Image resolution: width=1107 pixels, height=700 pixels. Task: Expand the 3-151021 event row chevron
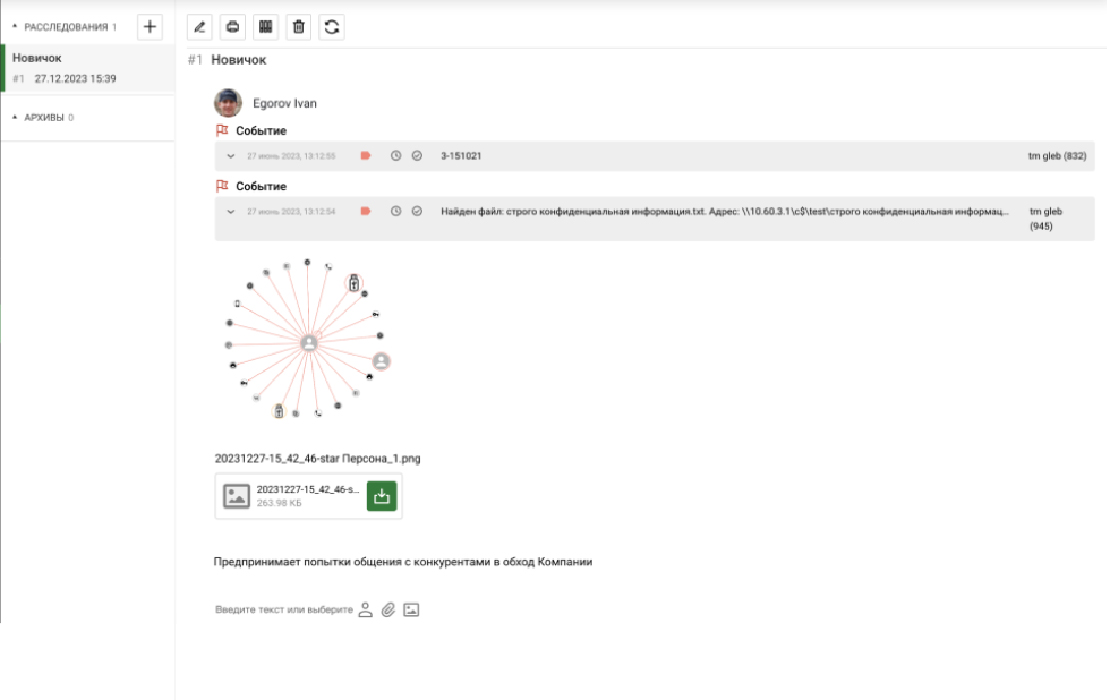pos(231,156)
